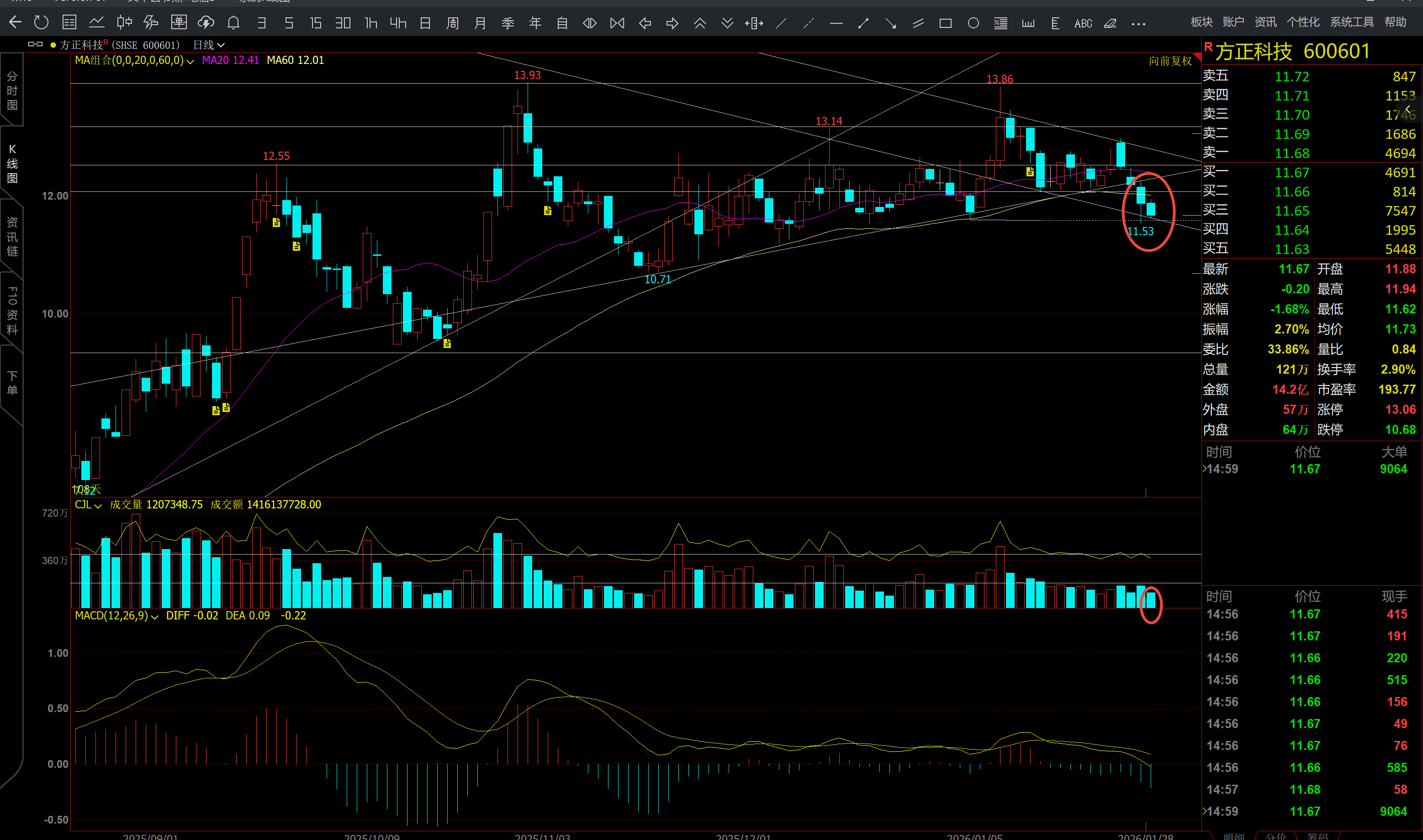
Task: Click the 向前复权 adjustment label
Action: (x=1170, y=61)
